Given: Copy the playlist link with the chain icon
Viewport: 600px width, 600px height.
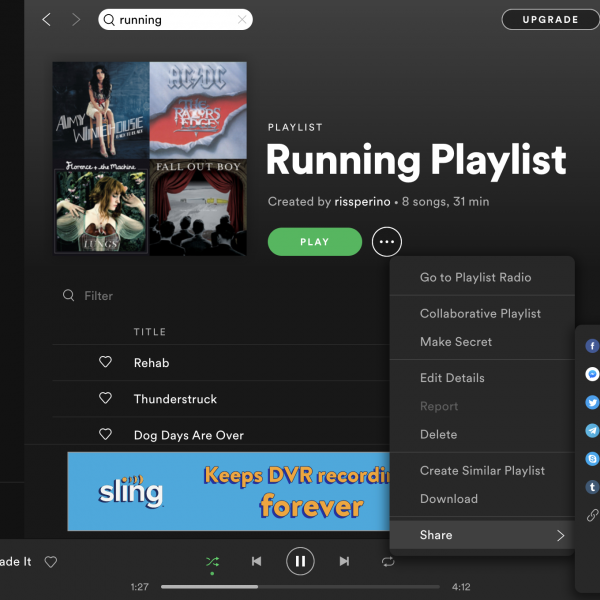Looking at the screenshot, I should [x=592, y=515].
